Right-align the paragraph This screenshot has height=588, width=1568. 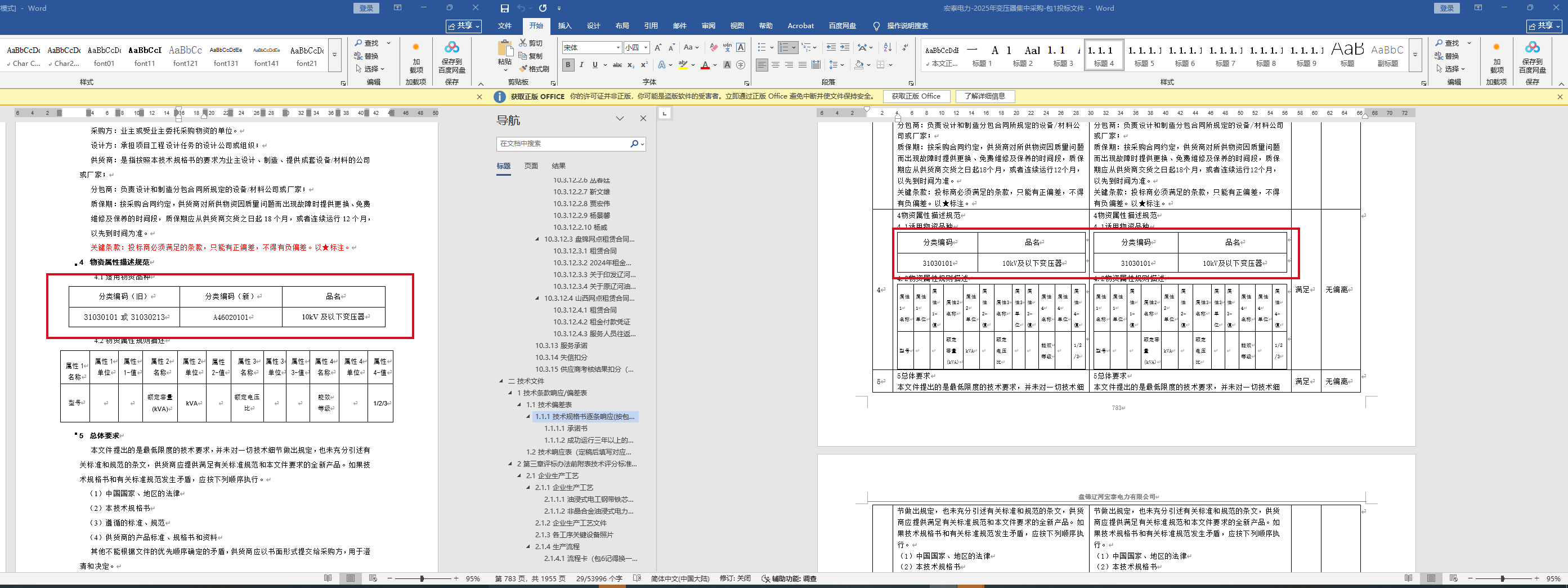pyautogui.click(x=789, y=65)
